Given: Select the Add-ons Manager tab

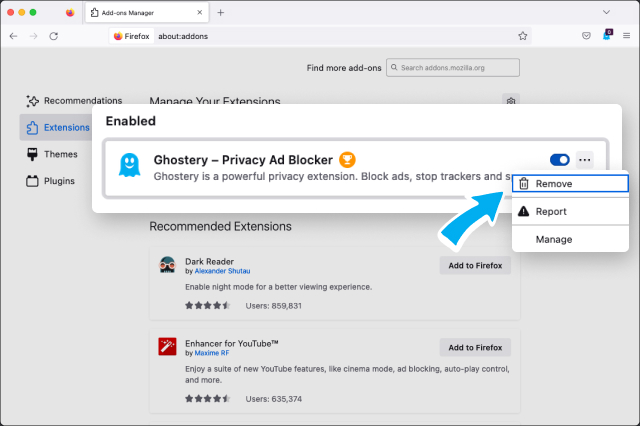Looking at the screenshot, I should 147,13.
